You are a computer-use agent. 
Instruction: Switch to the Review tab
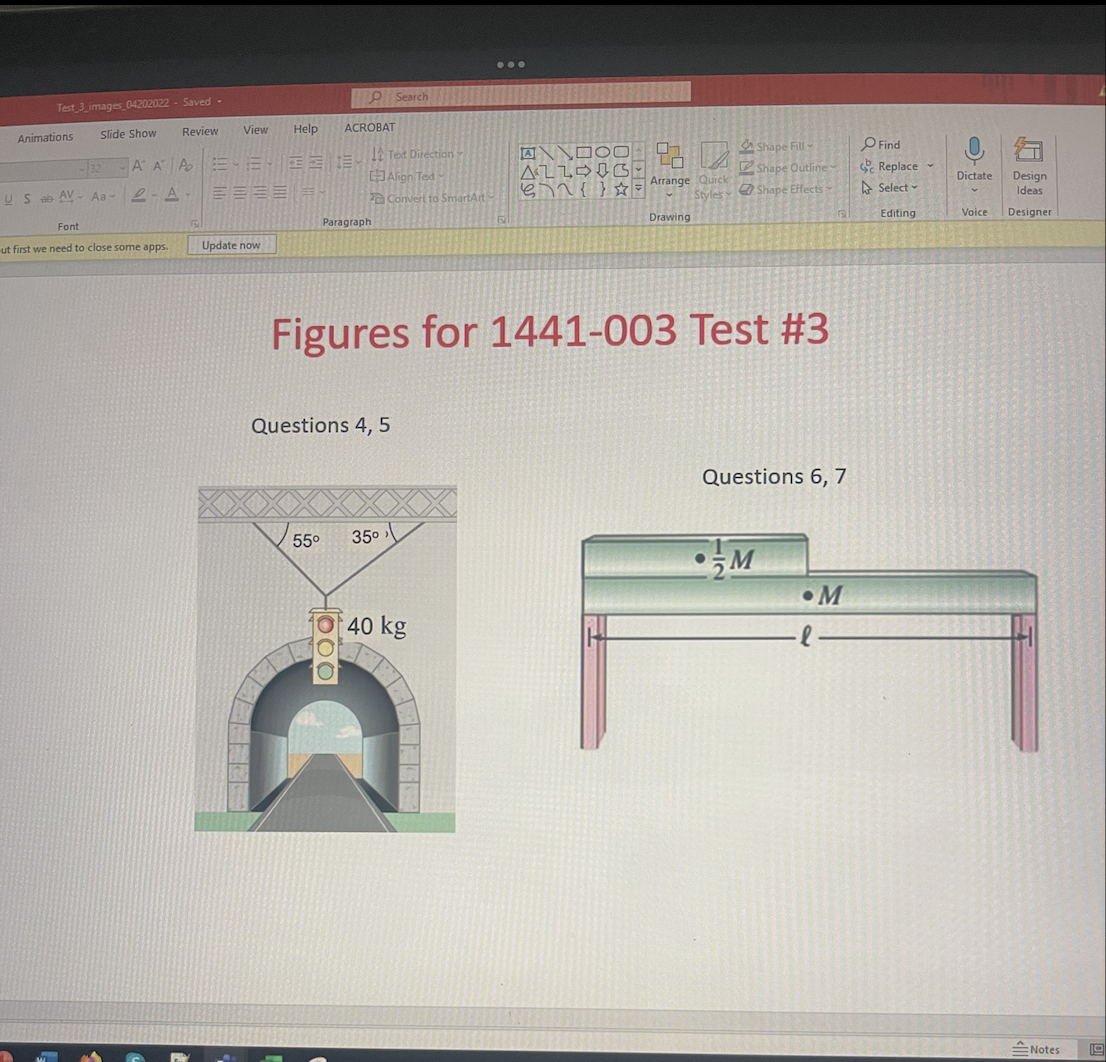tap(200, 130)
